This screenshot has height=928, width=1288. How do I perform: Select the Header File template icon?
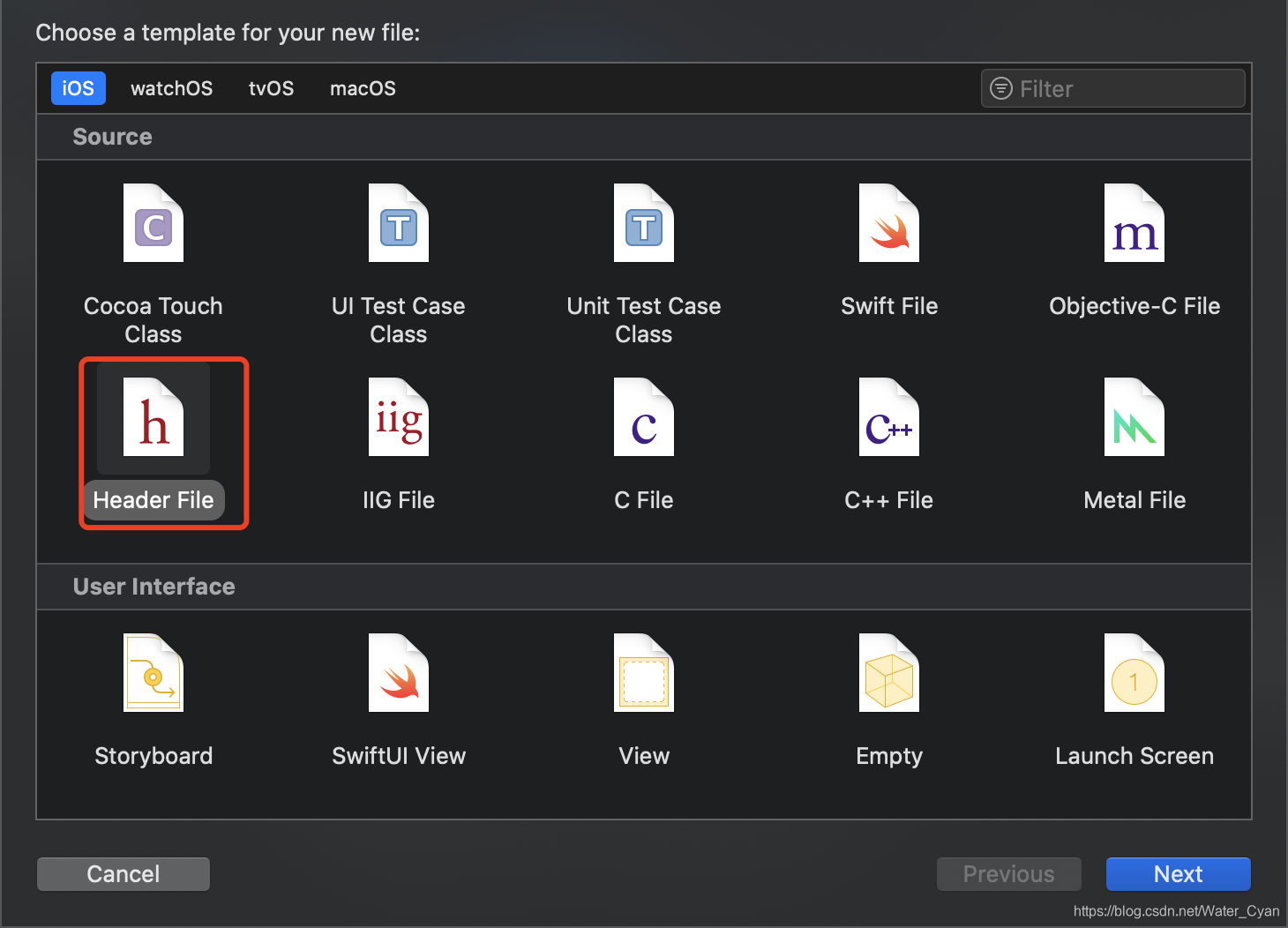point(154,417)
